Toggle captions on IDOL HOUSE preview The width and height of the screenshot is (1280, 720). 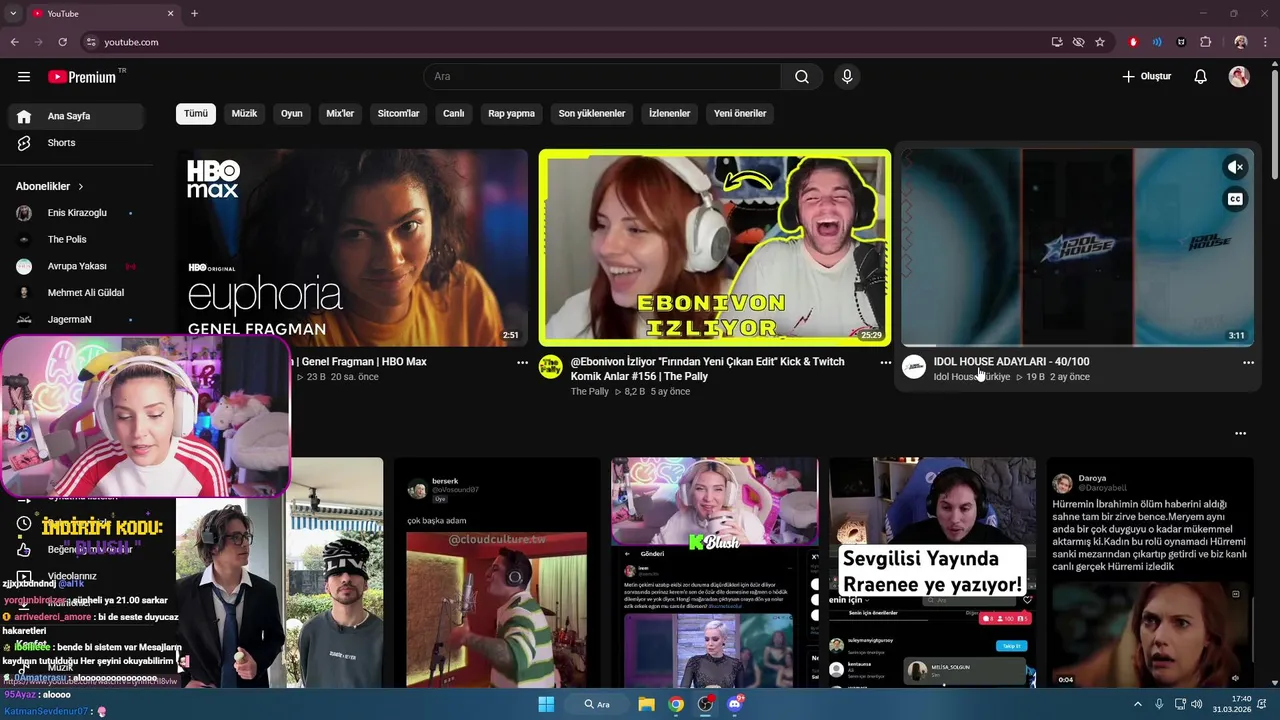pos(1235,199)
